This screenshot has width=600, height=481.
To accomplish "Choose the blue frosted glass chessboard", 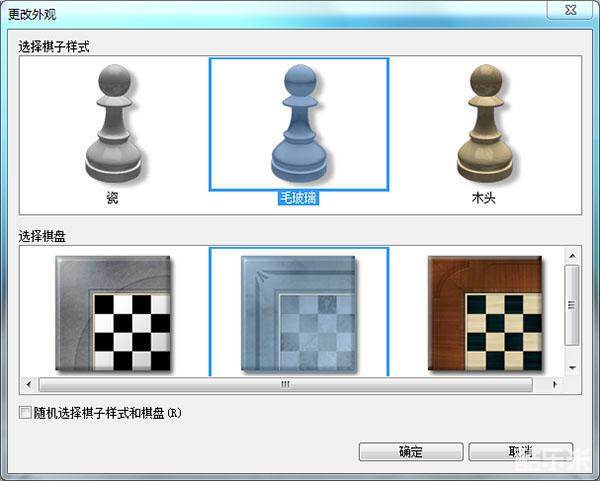I will (298, 313).
